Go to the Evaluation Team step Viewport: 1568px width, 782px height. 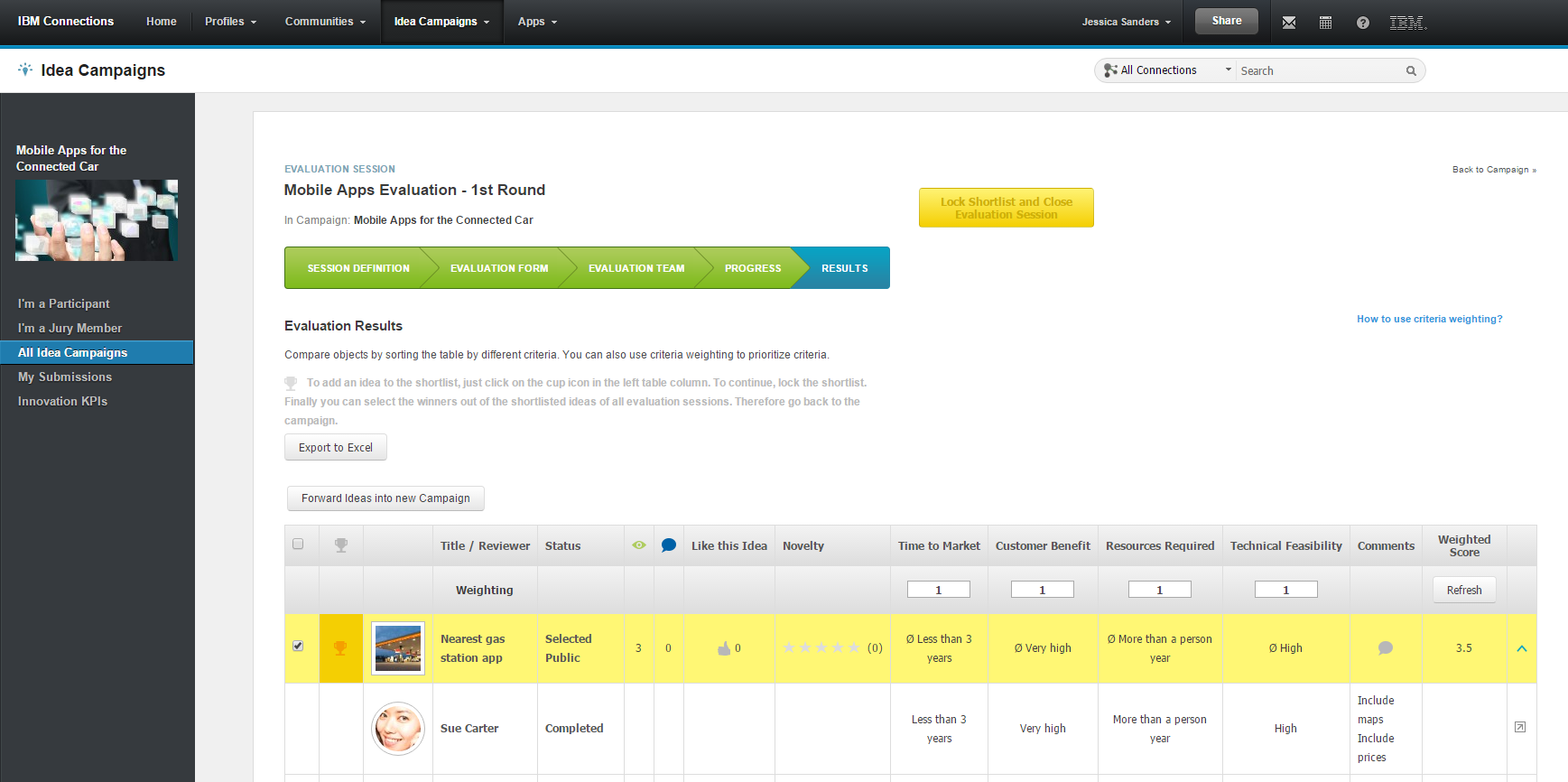636,268
